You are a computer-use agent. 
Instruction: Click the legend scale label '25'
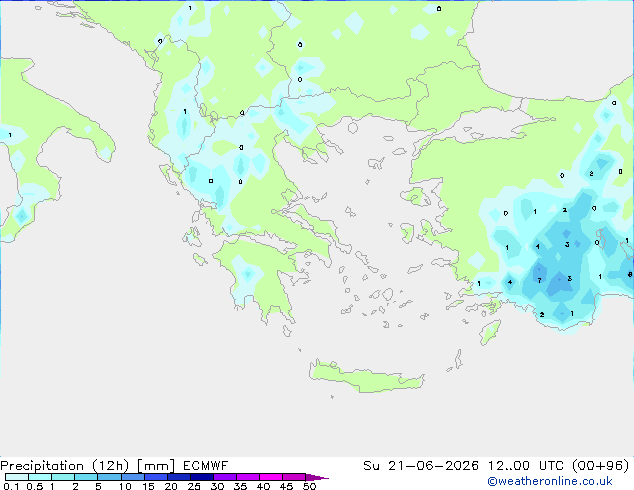194,486
